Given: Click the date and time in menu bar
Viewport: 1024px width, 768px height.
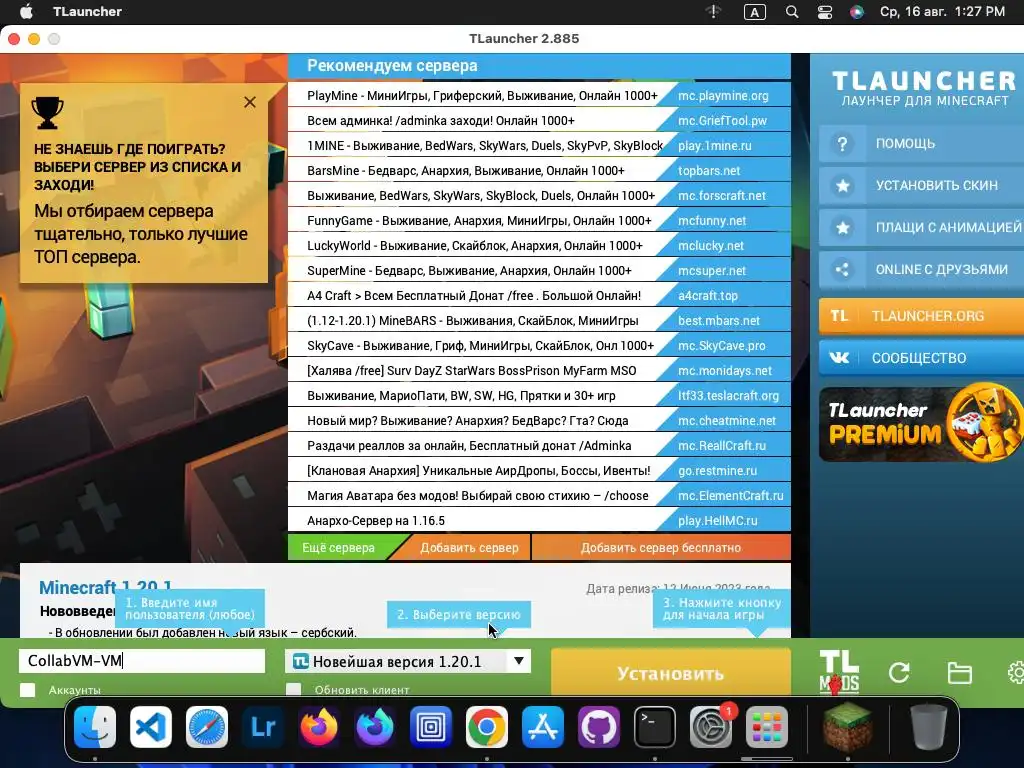Looking at the screenshot, I should tap(942, 12).
